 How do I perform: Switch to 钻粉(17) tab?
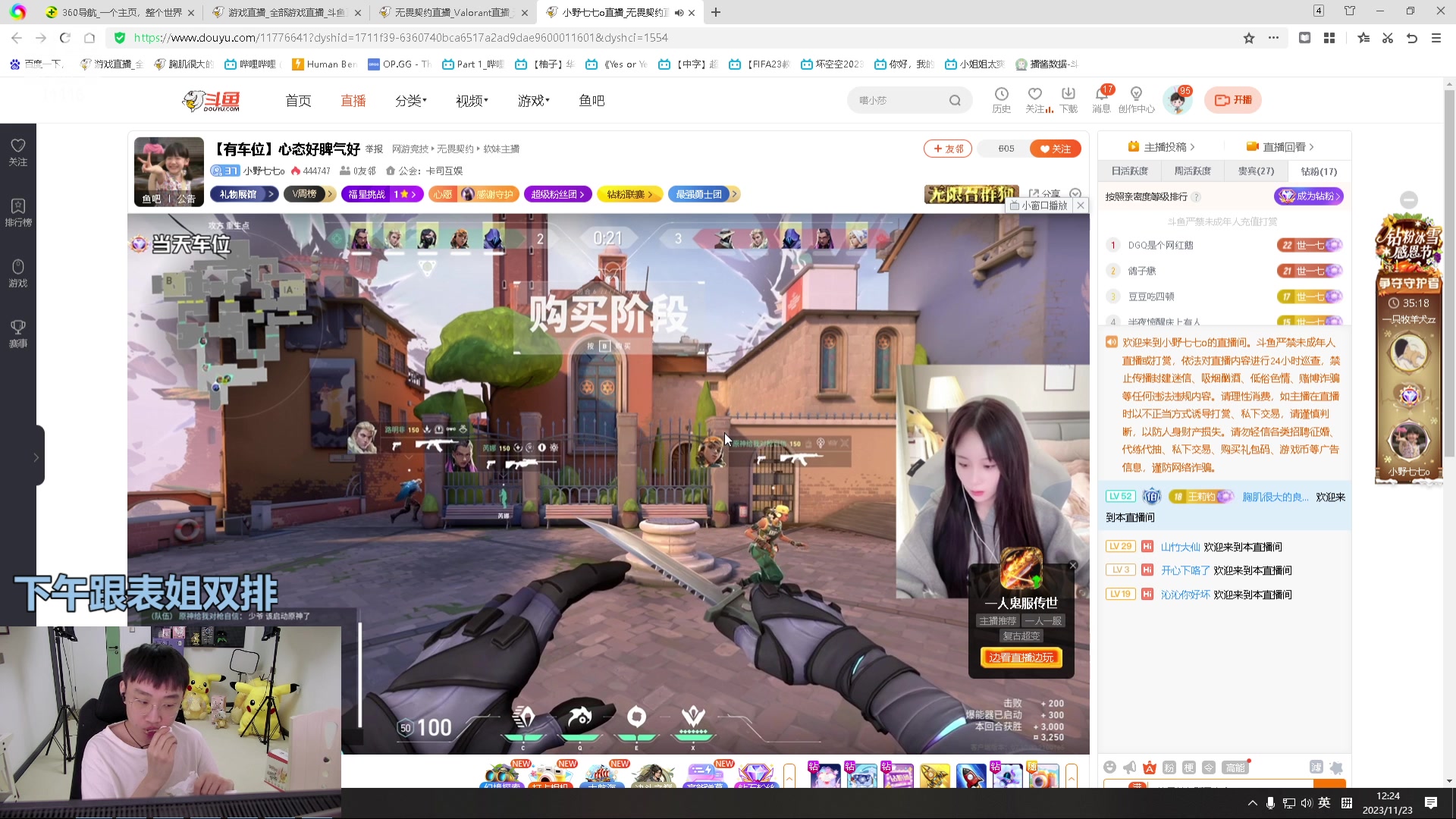point(1319,171)
